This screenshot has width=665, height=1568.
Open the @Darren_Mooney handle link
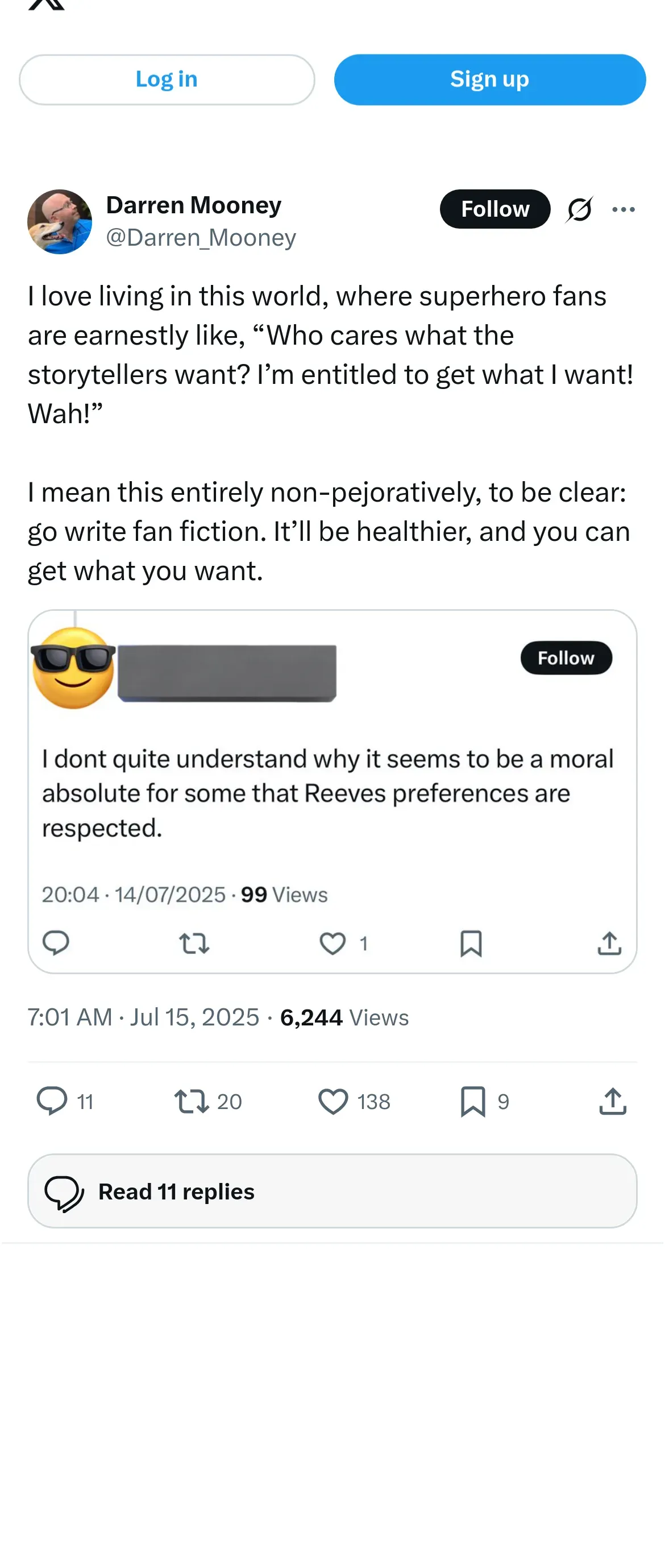pyautogui.click(x=201, y=237)
